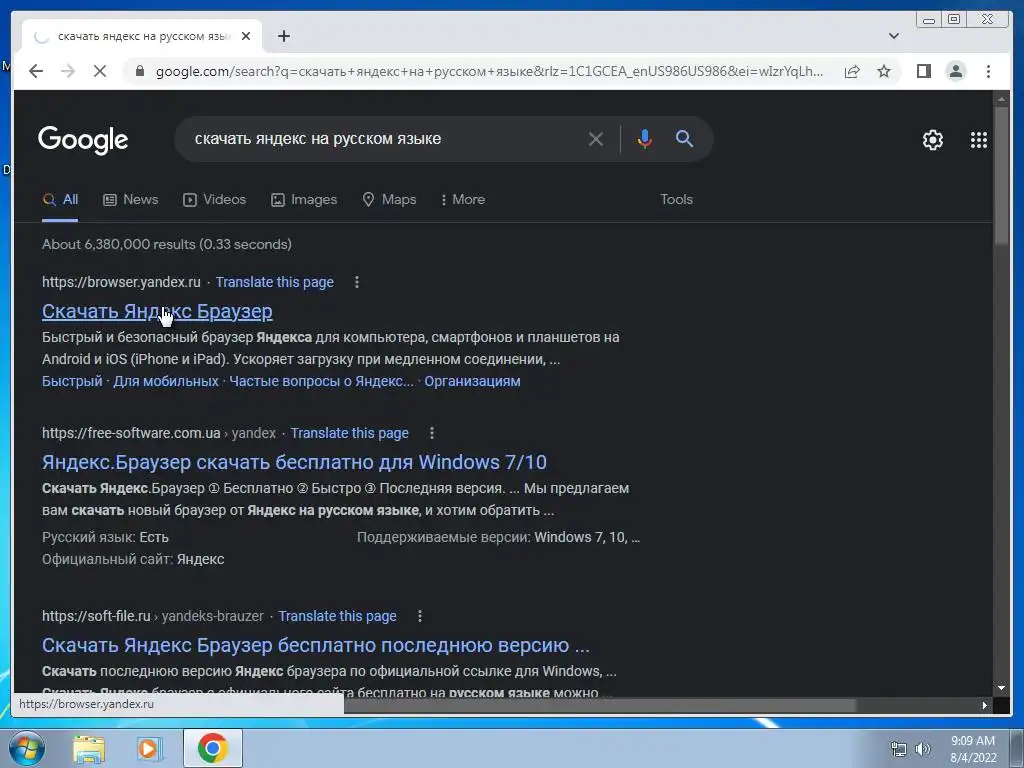Image resolution: width=1024 pixels, height=768 pixels.
Task: View site information via lock icon
Action: pos(139,71)
